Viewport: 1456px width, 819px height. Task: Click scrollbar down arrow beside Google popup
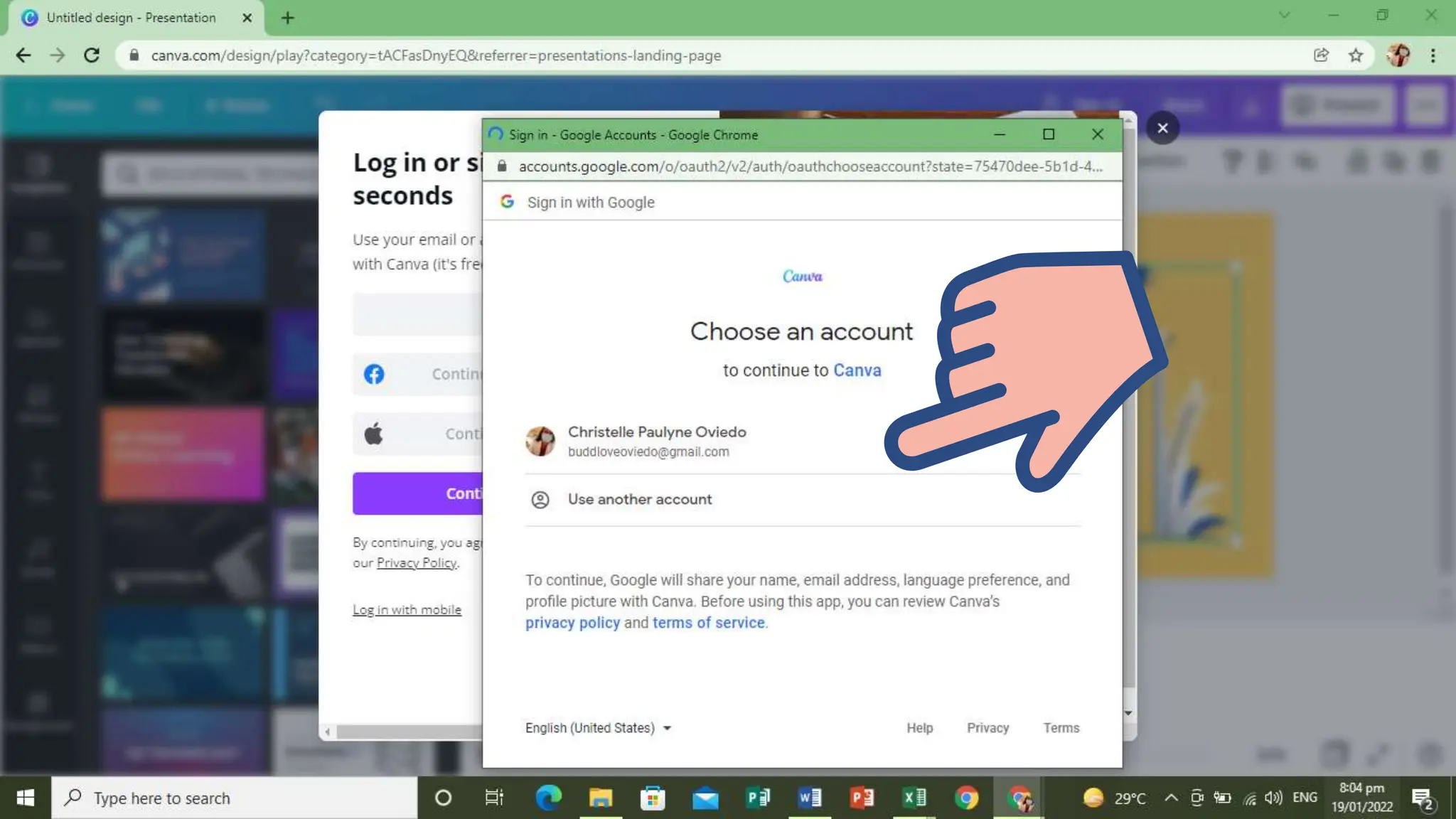coord(1128,713)
